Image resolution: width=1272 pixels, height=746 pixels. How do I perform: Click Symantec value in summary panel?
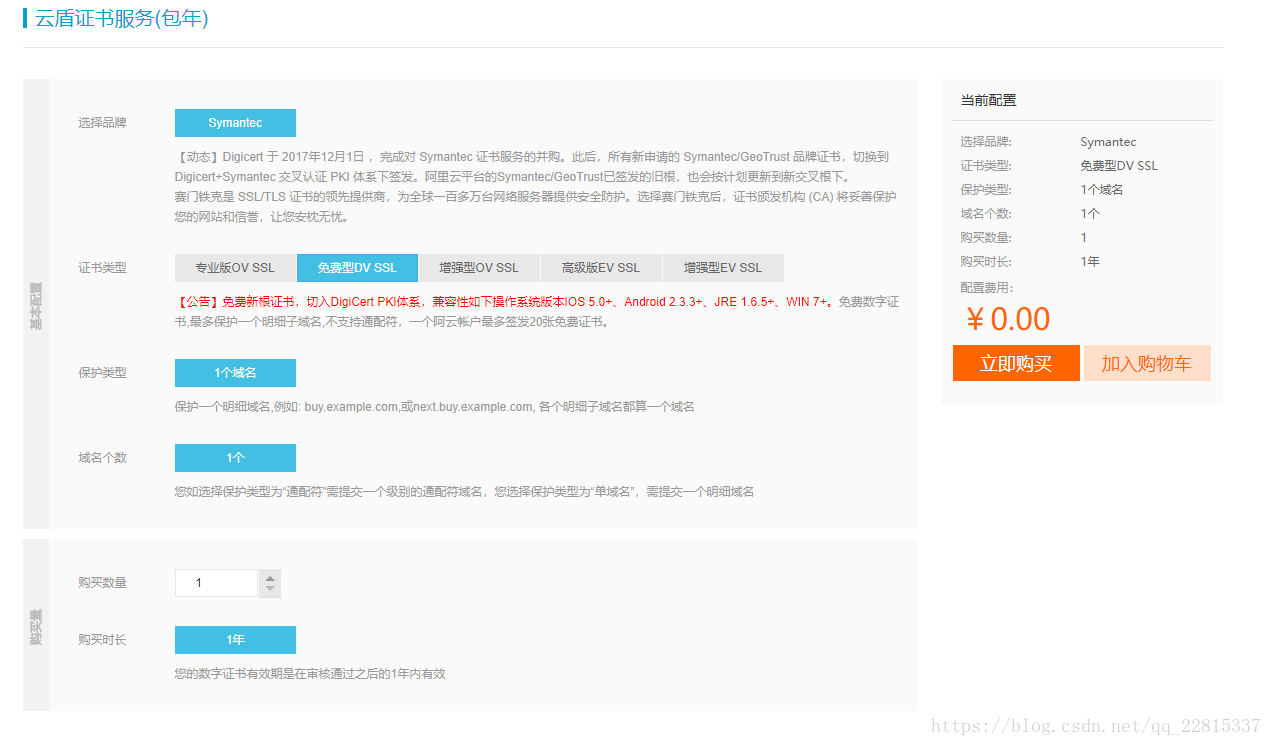click(x=1108, y=142)
